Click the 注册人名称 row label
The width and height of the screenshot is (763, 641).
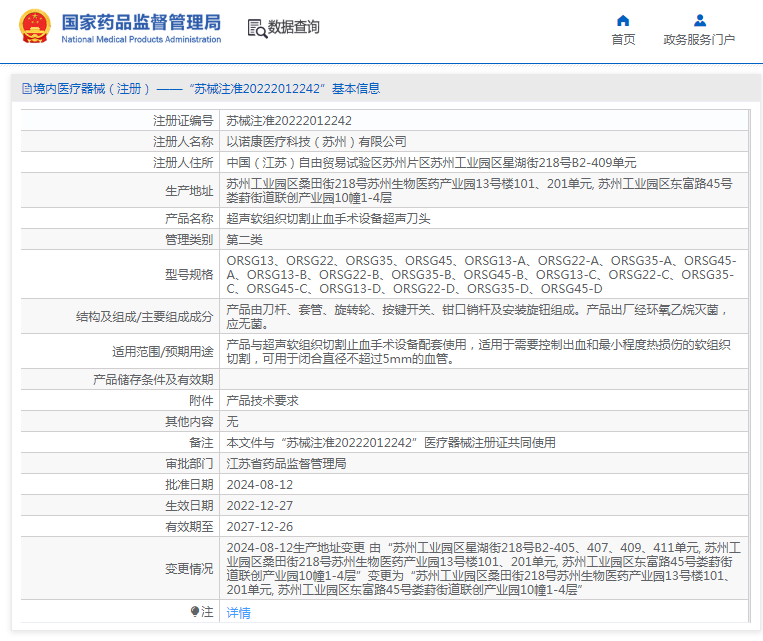(x=183, y=142)
